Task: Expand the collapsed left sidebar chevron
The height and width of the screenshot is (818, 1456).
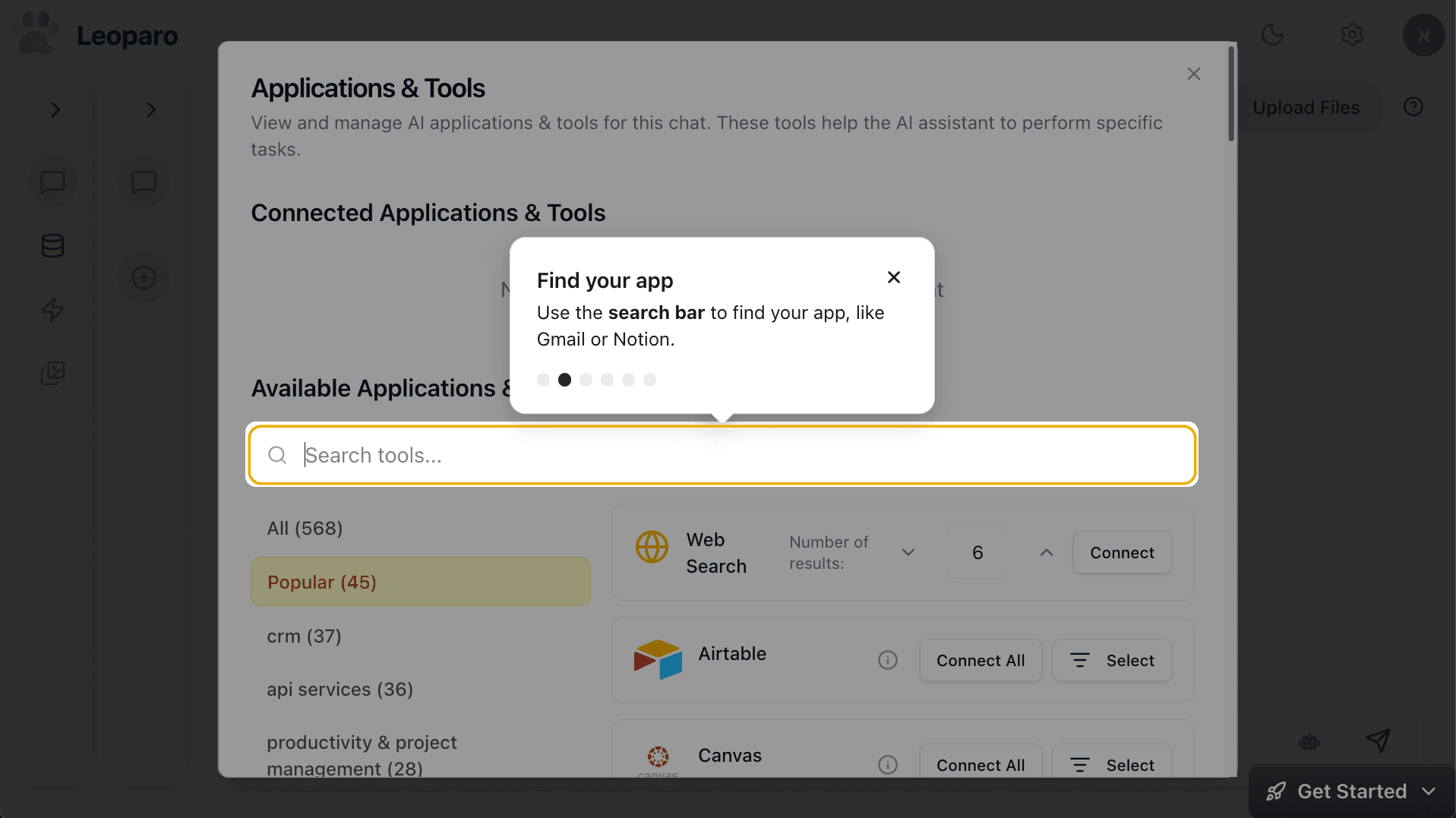Action: (x=55, y=109)
